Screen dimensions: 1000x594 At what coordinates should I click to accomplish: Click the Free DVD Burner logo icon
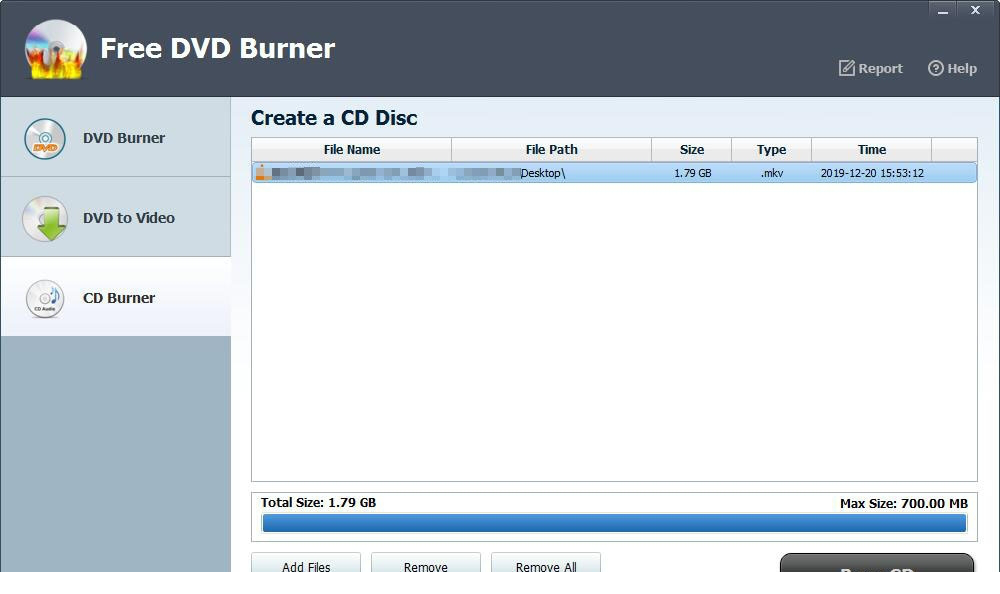[x=55, y=47]
